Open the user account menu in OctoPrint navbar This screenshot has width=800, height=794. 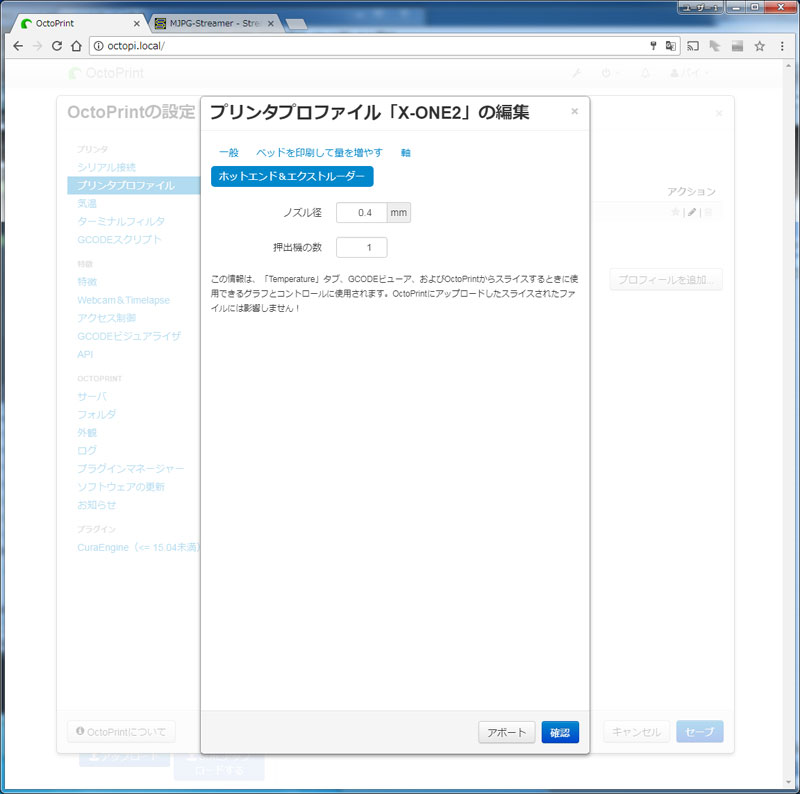point(689,73)
